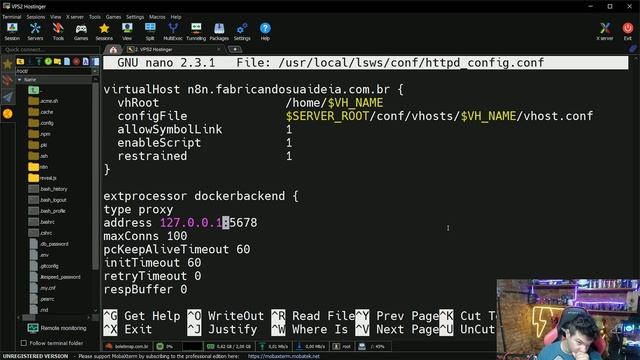Click the home tab icon

point(113,49)
